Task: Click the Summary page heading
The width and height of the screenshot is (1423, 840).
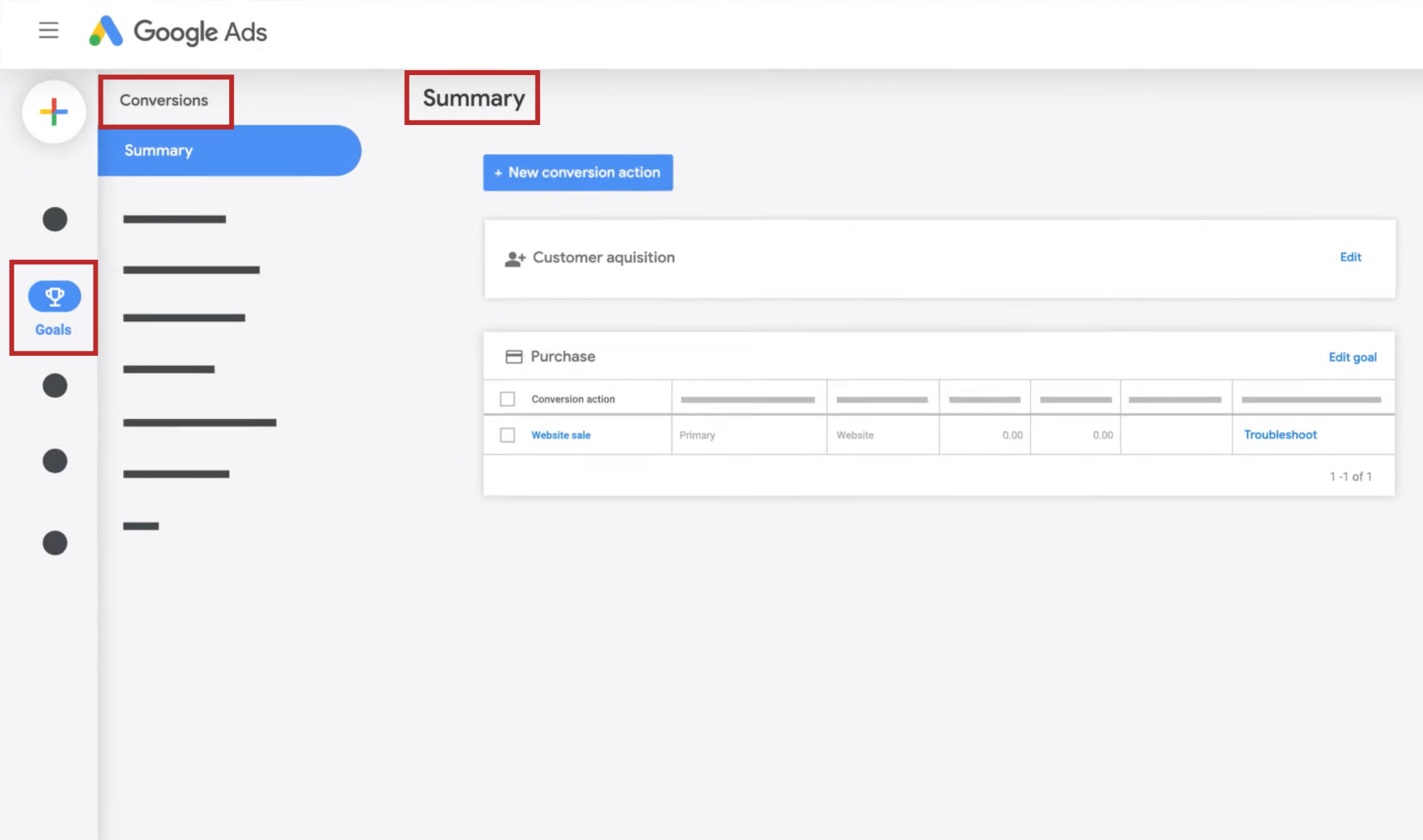Action: [x=474, y=98]
